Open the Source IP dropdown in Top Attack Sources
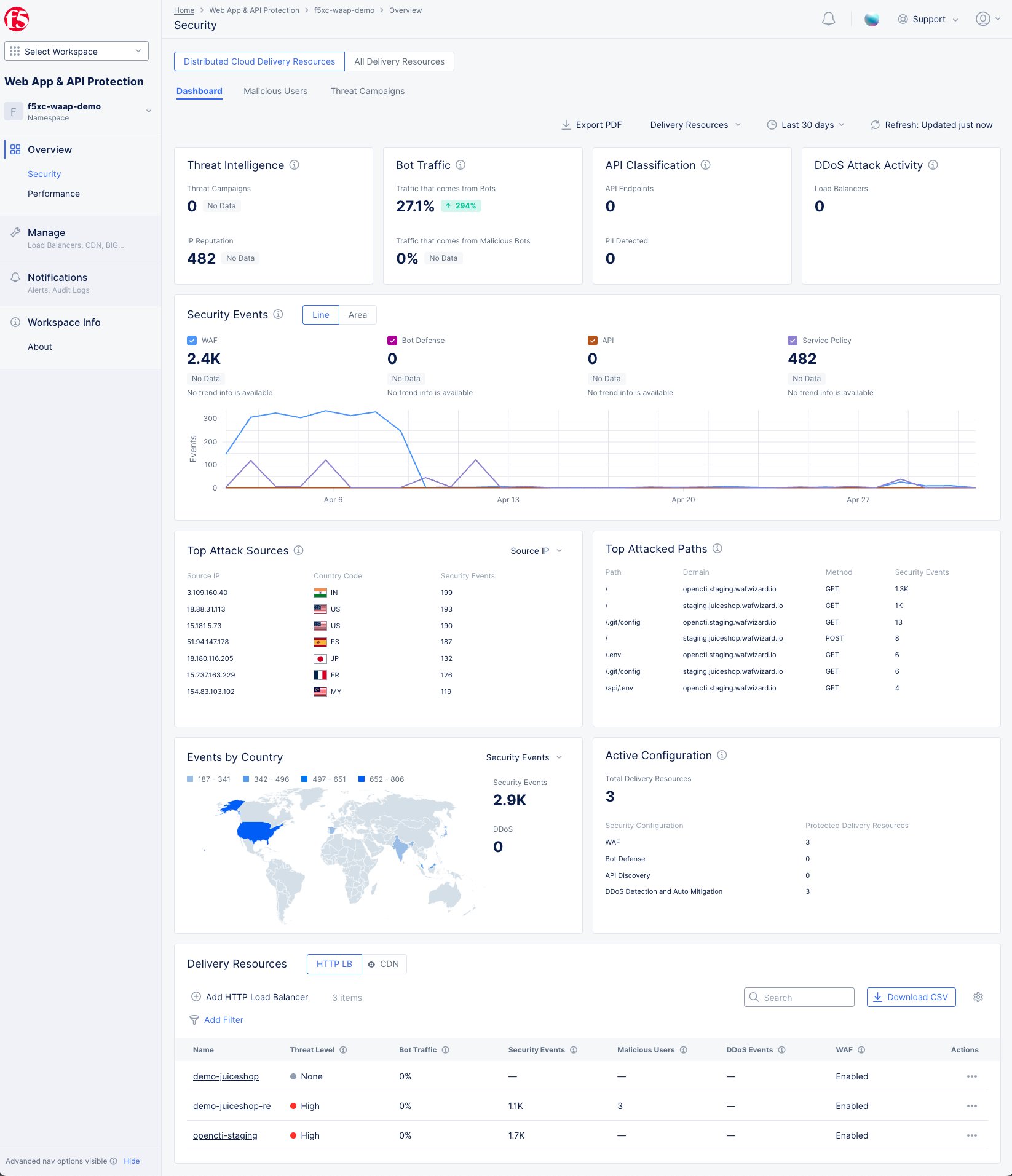 [535, 550]
